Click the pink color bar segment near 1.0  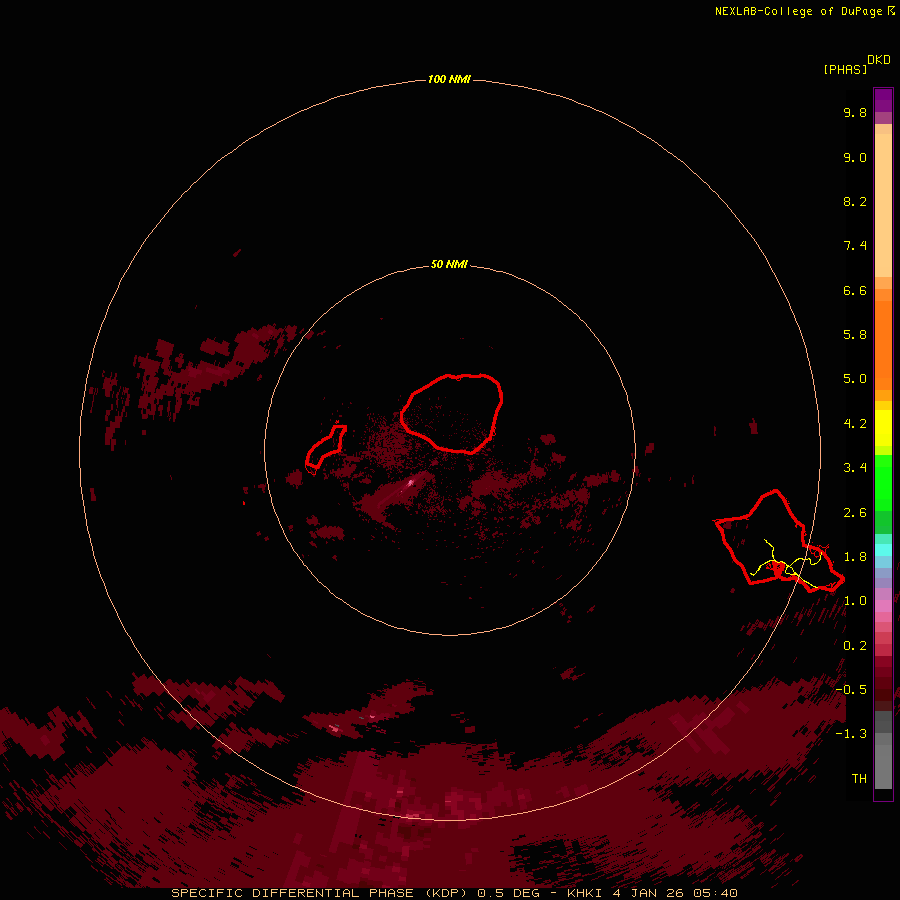(883, 606)
